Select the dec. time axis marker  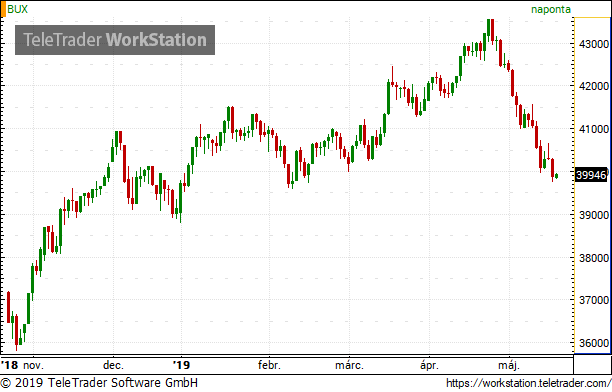click(x=113, y=365)
